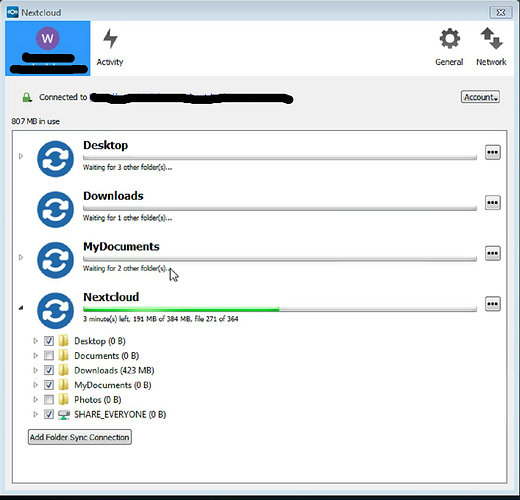Click the SHARE_EVERYONE shared drive icon

[64, 414]
